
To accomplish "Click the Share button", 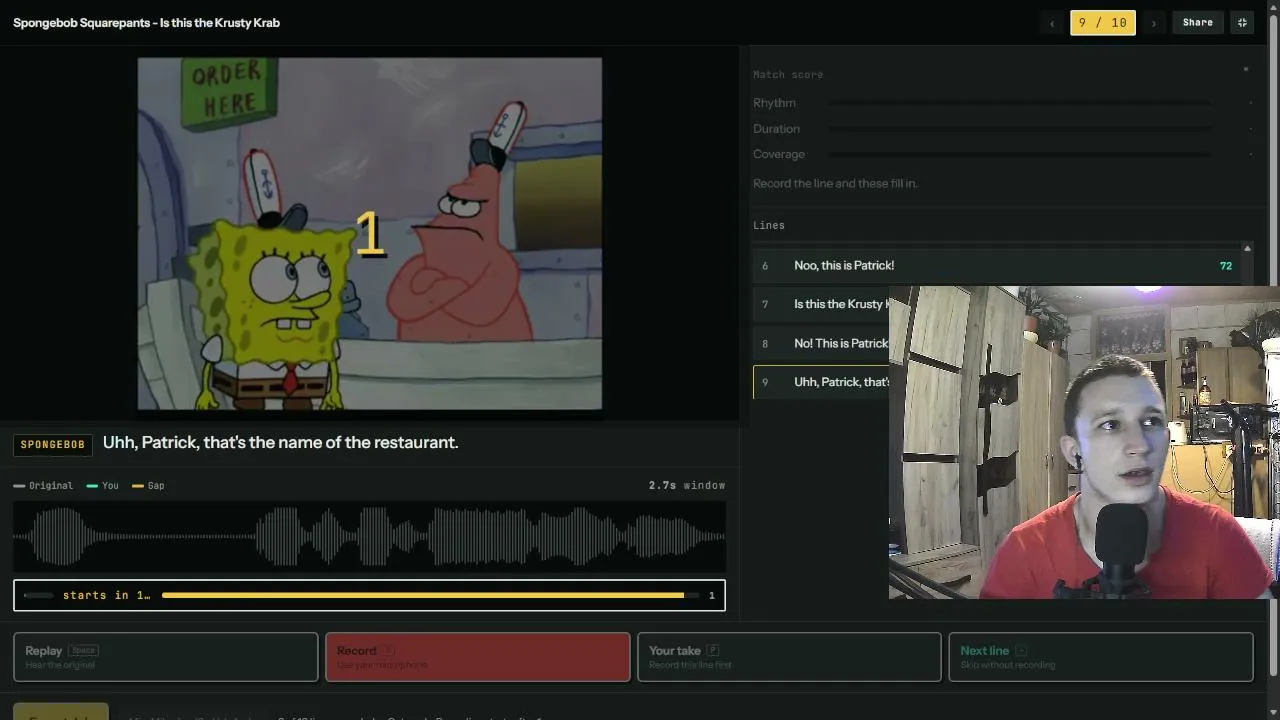I will [x=1197, y=23].
